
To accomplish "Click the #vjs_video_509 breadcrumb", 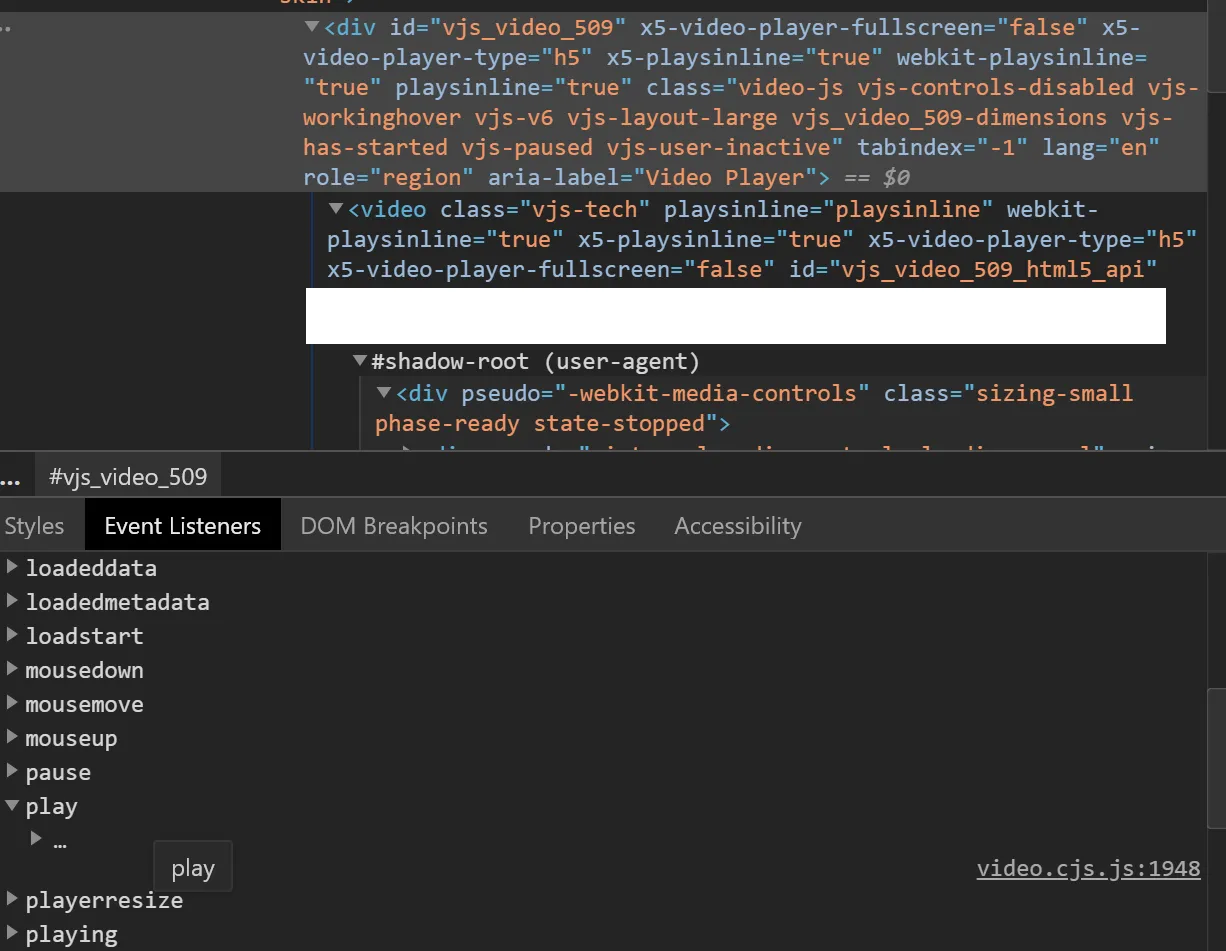I will click(x=128, y=477).
